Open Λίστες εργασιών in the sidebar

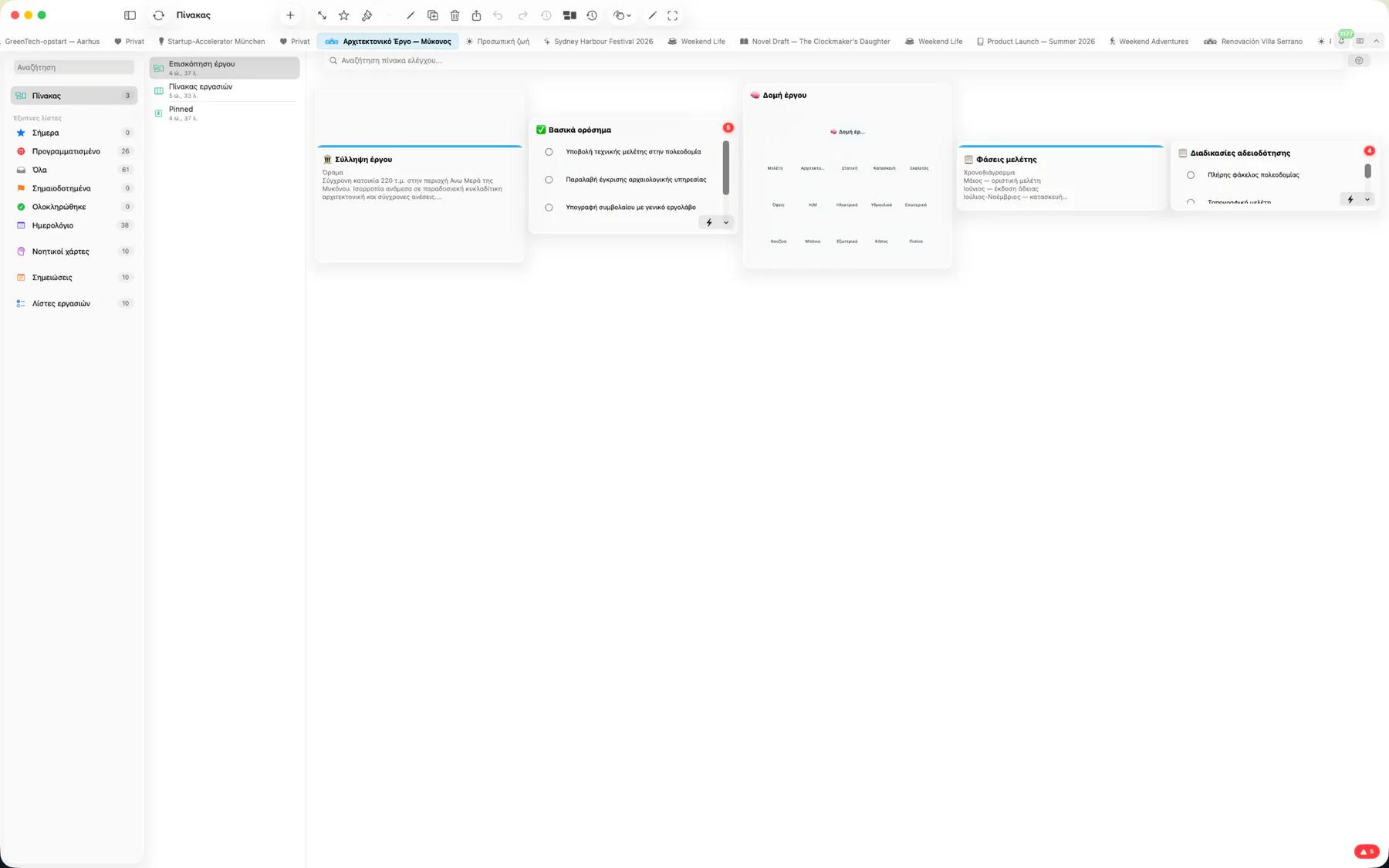(74, 304)
